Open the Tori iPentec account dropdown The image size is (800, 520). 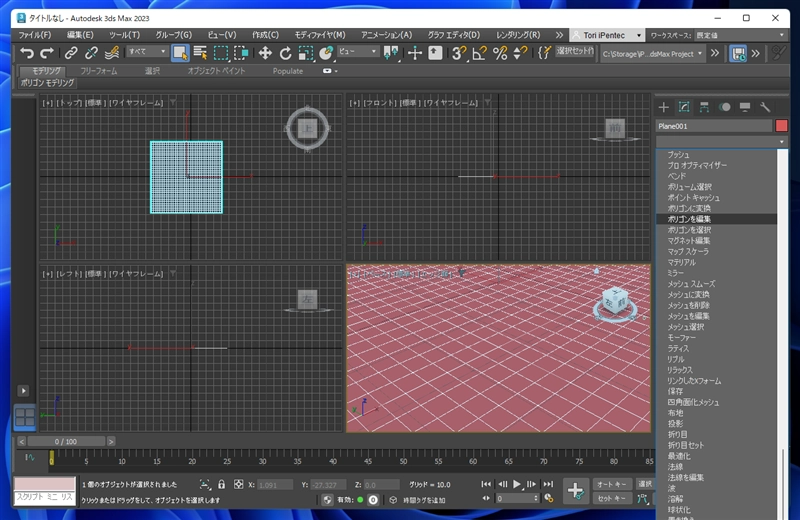pyautogui.click(x=607, y=35)
